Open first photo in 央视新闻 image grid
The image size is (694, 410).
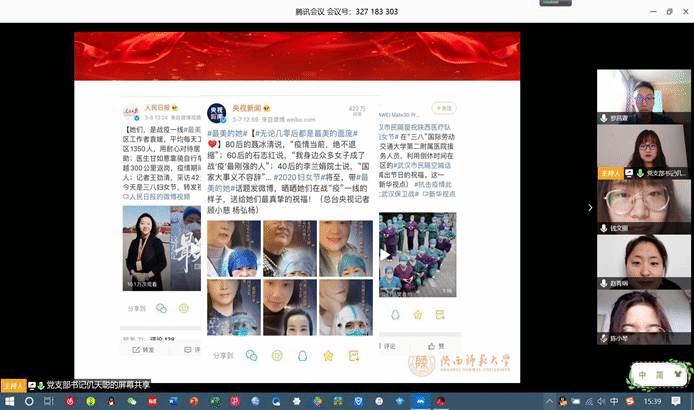[234, 249]
